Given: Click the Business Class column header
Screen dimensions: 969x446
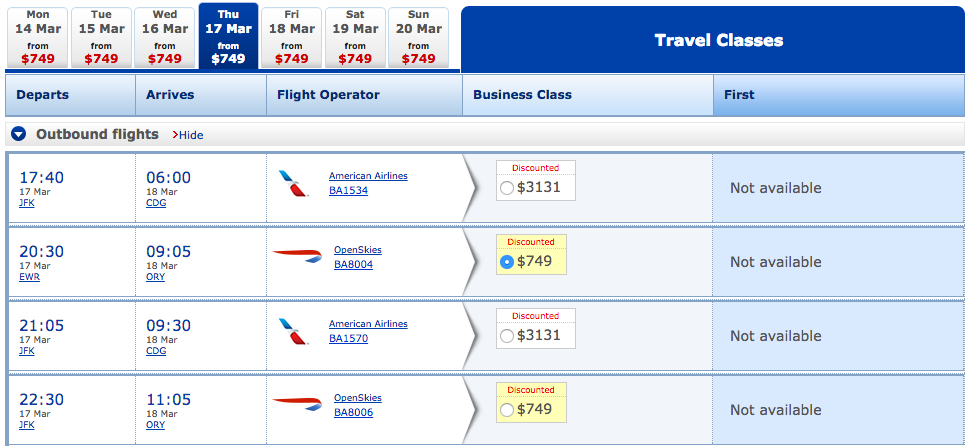Looking at the screenshot, I should [x=522, y=95].
